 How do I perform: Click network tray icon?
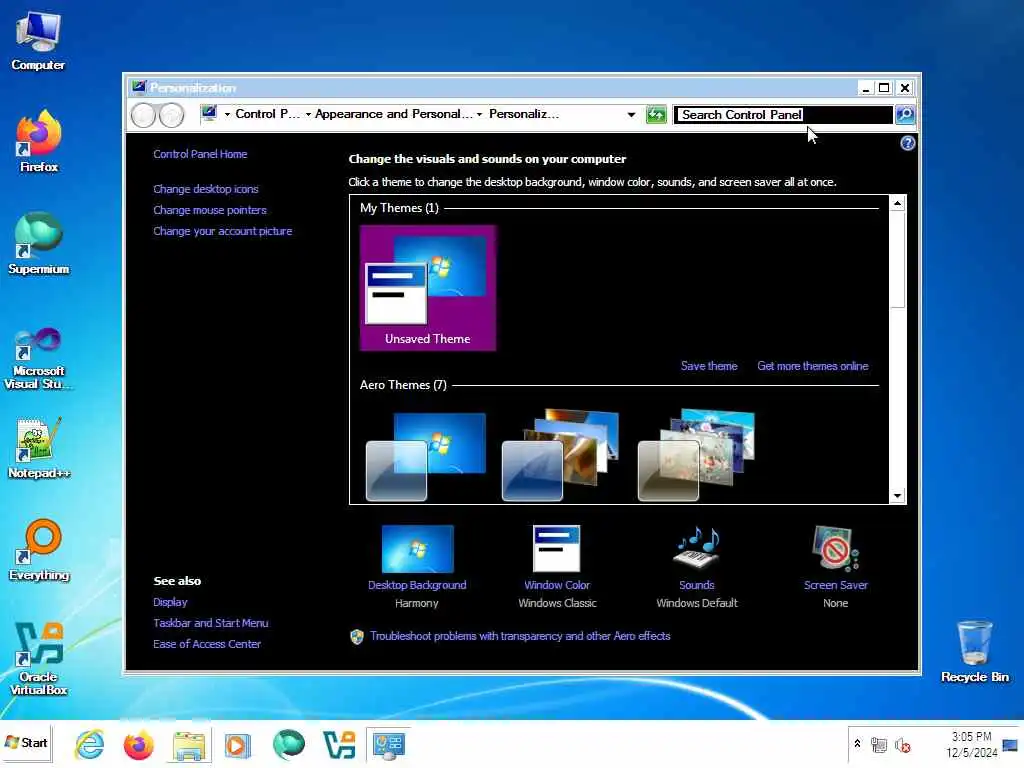(x=878, y=745)
